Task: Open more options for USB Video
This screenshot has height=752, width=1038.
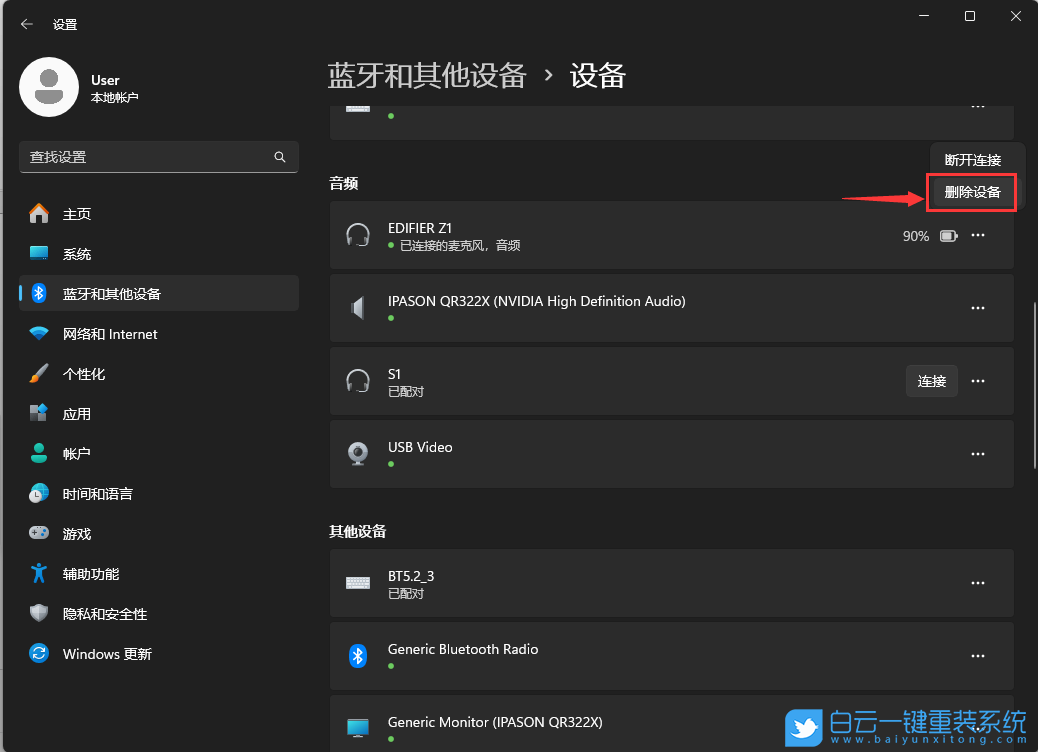Action: click(978, 453)
